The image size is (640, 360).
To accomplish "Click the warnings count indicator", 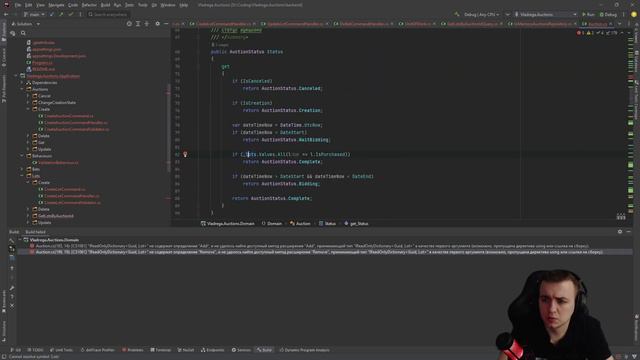I will click(590, 33).
